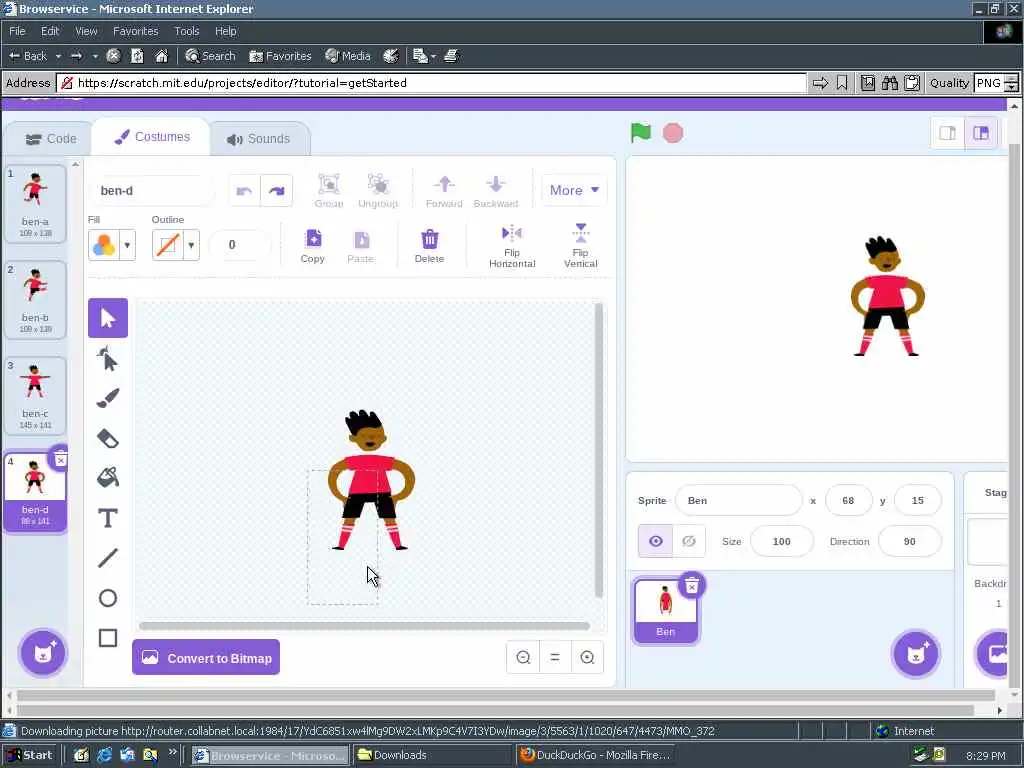Switch to the Code tab

click(x=51, y=138)
